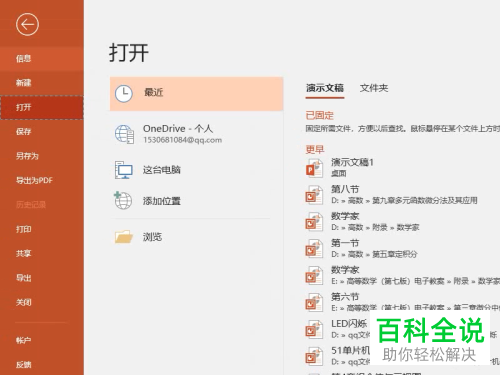The image size is (500, 375).
Task: Click 导出 in the sidebar
Action: (42, 278)
